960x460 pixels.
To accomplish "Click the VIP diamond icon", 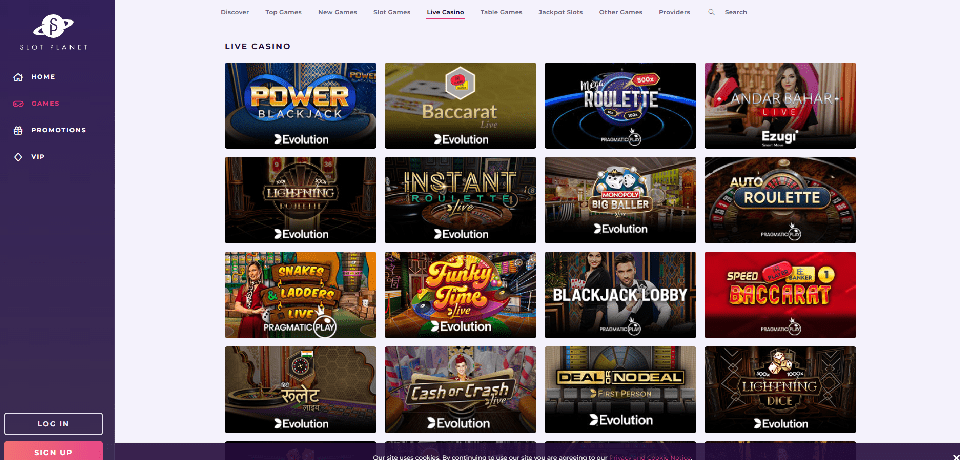I will 18,157.
